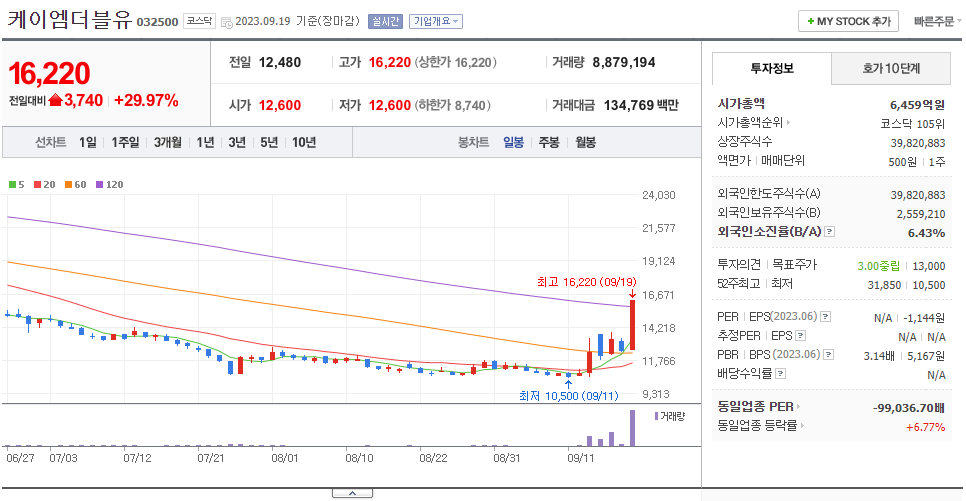The width and height of the screenshot is (966, 501).
Task: Open the 시가총액순위 link
Action: coord(753,123)
